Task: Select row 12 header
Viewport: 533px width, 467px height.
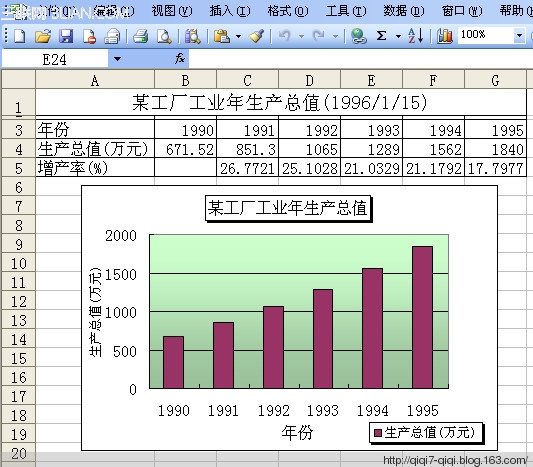Action: click(18, 301)
